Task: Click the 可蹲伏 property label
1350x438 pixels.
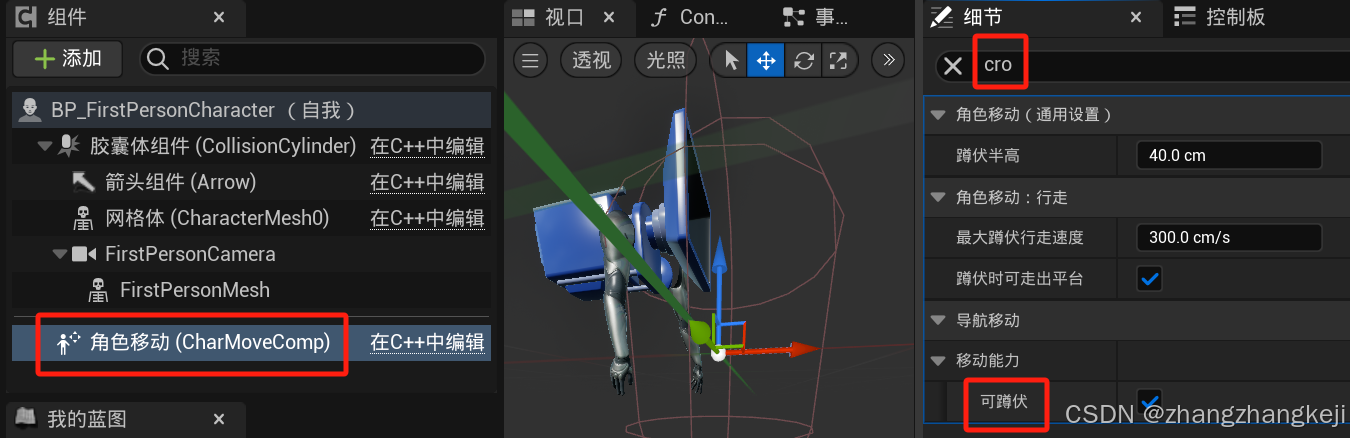Action: (1004, 402)
